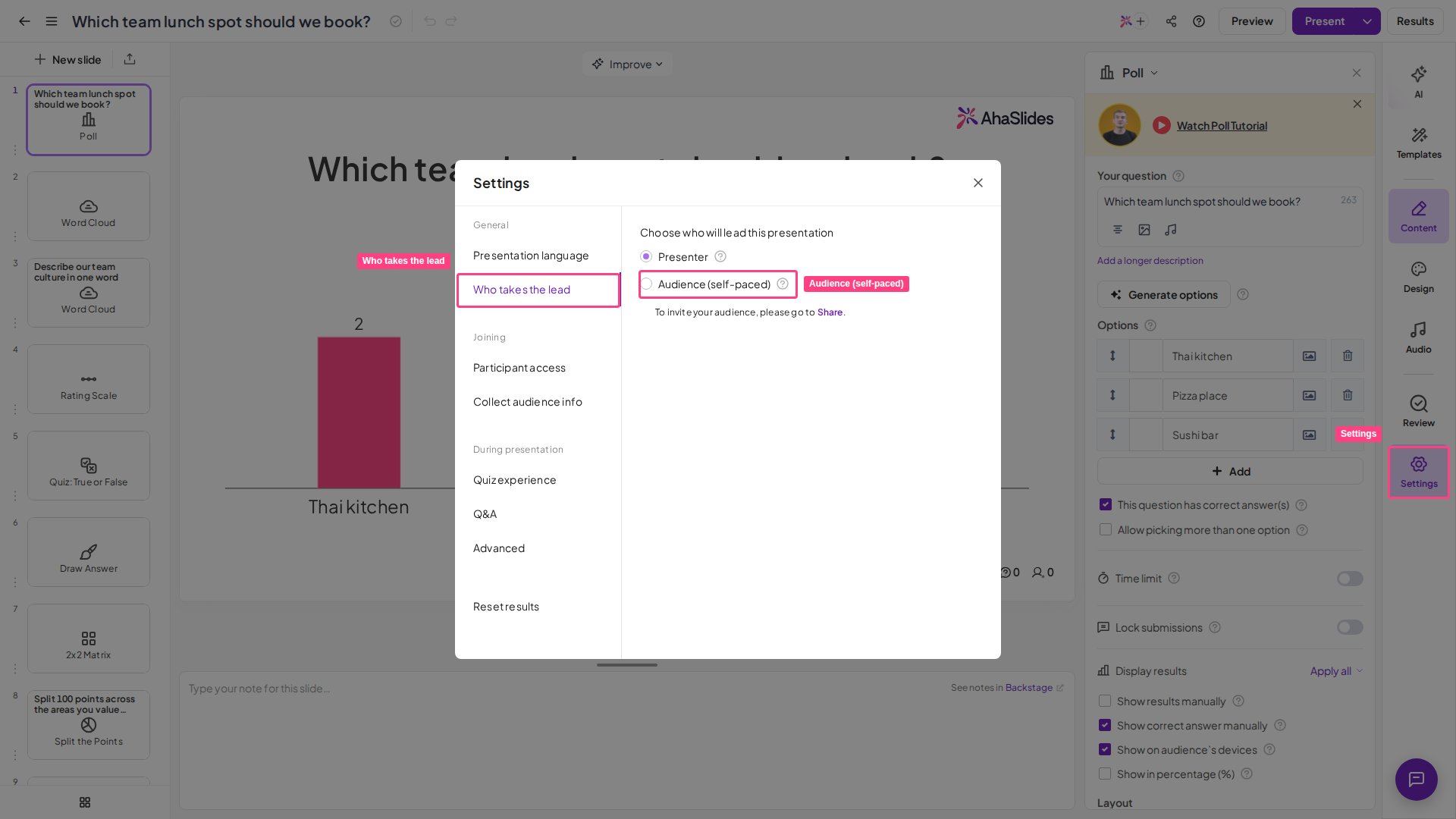
Task: Add image to Pizza place option
Action: click(x=1309, y=395)
